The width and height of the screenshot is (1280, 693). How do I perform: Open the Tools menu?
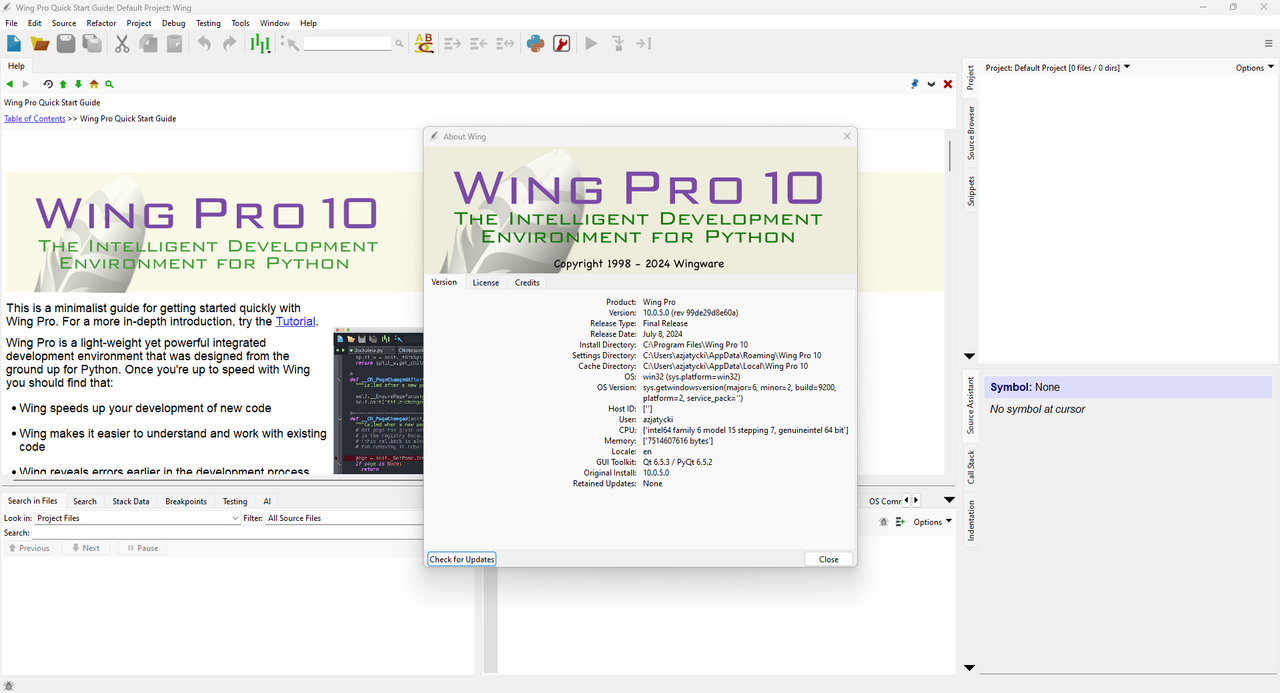tap(240, 23)
